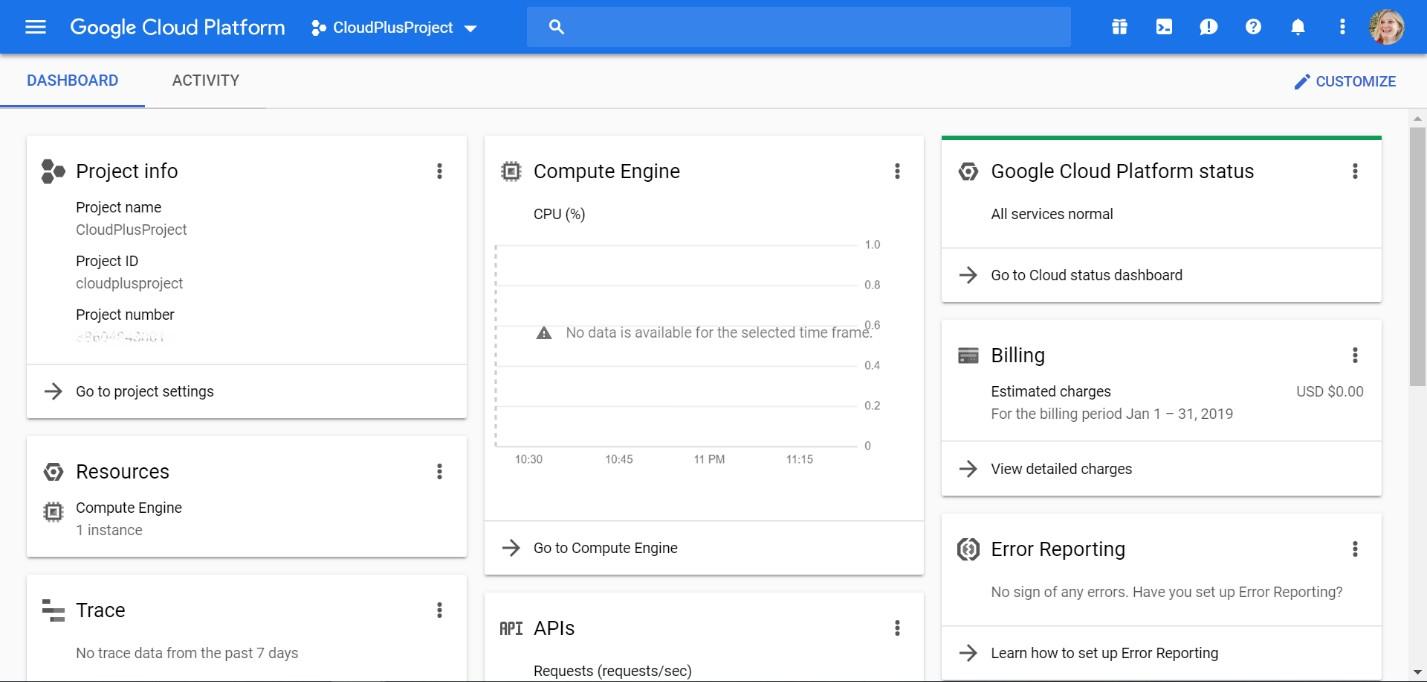Screen dimensions: 1427x682
Task: Click Go to Compute Engine link
Action: [x=605, y=548]
